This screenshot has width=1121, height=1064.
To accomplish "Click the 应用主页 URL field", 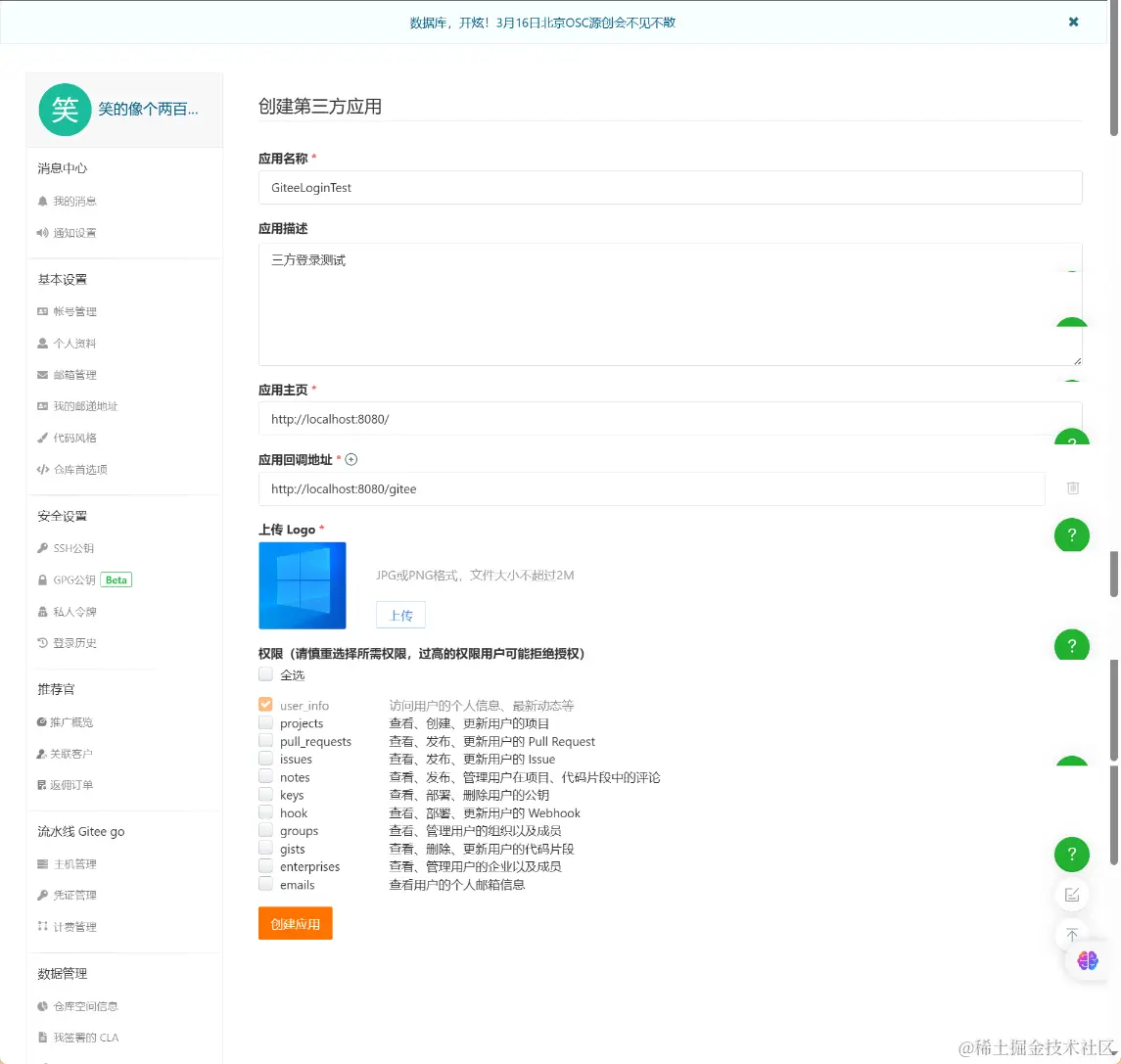I will click(670, 419).
